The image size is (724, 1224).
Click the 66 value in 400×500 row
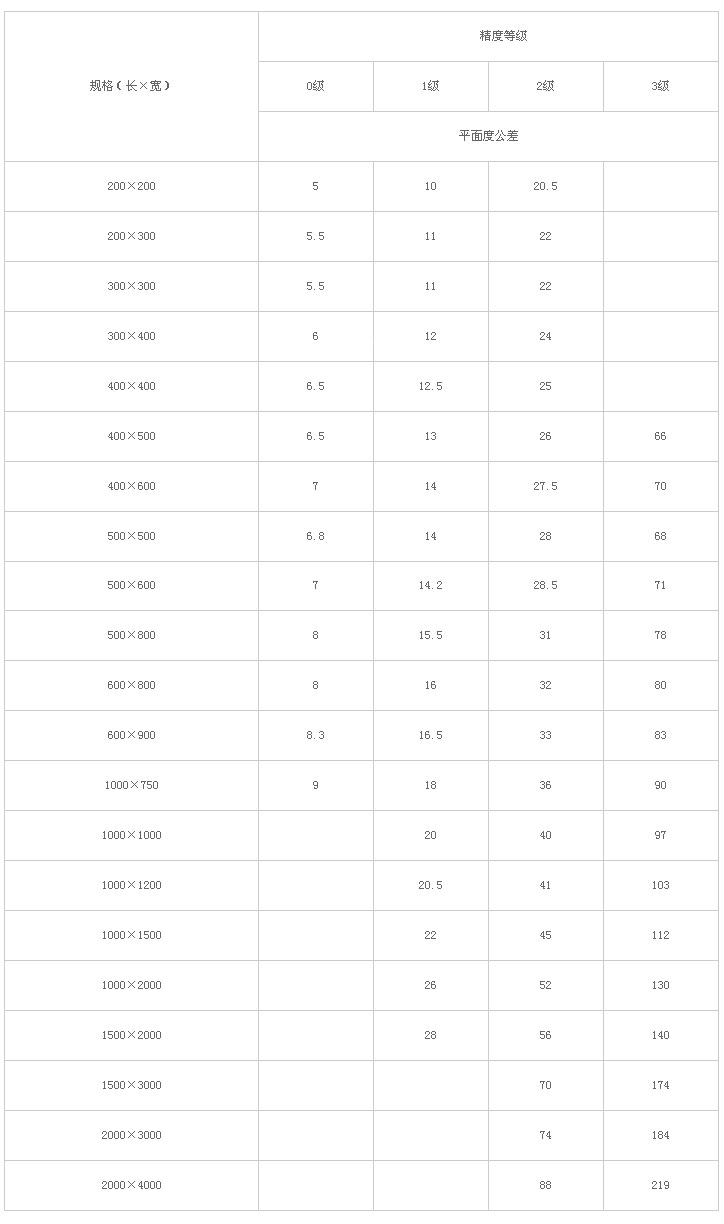[661, 436]
